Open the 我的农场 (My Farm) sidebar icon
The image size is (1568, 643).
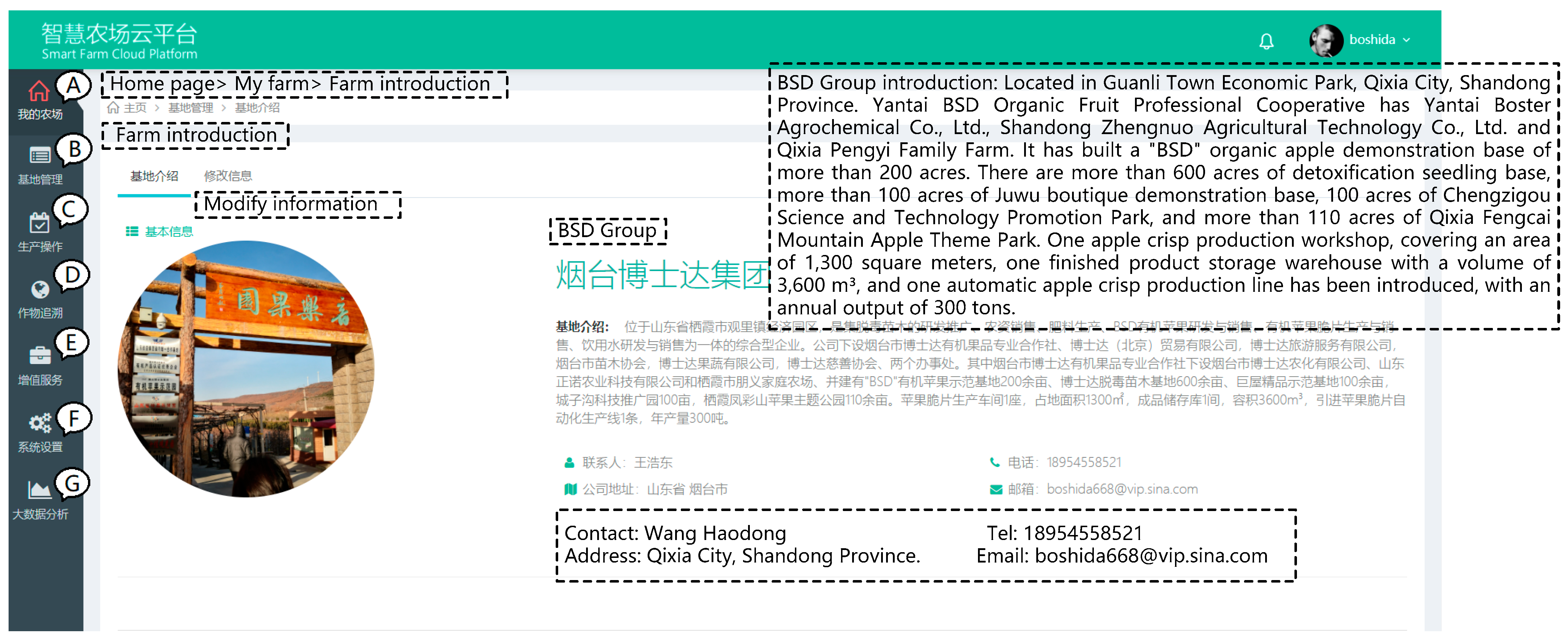point(40,90)
